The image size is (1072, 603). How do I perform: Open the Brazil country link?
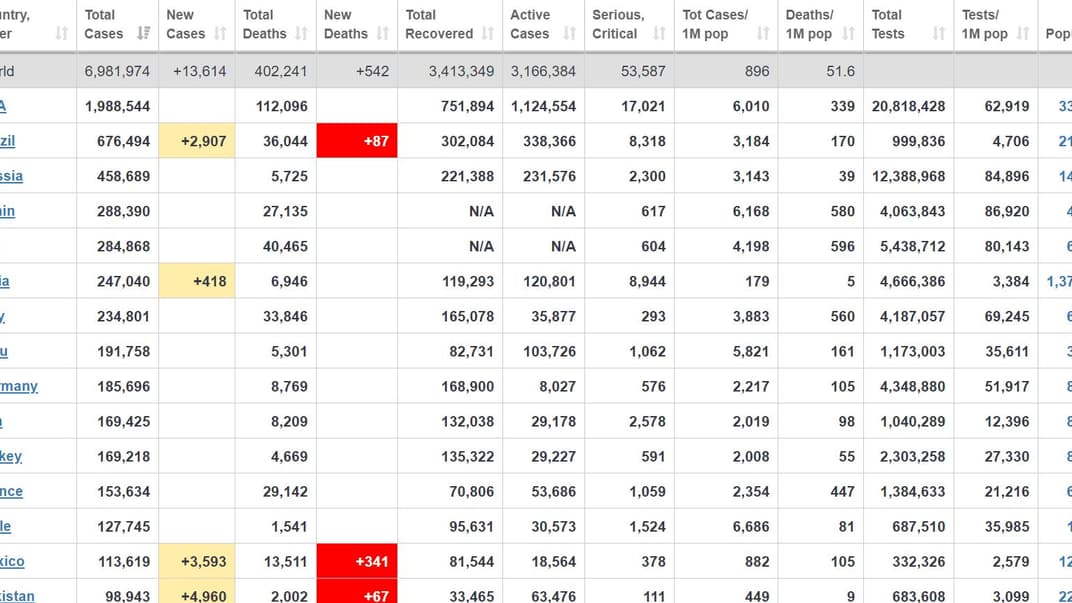[7, 141]
